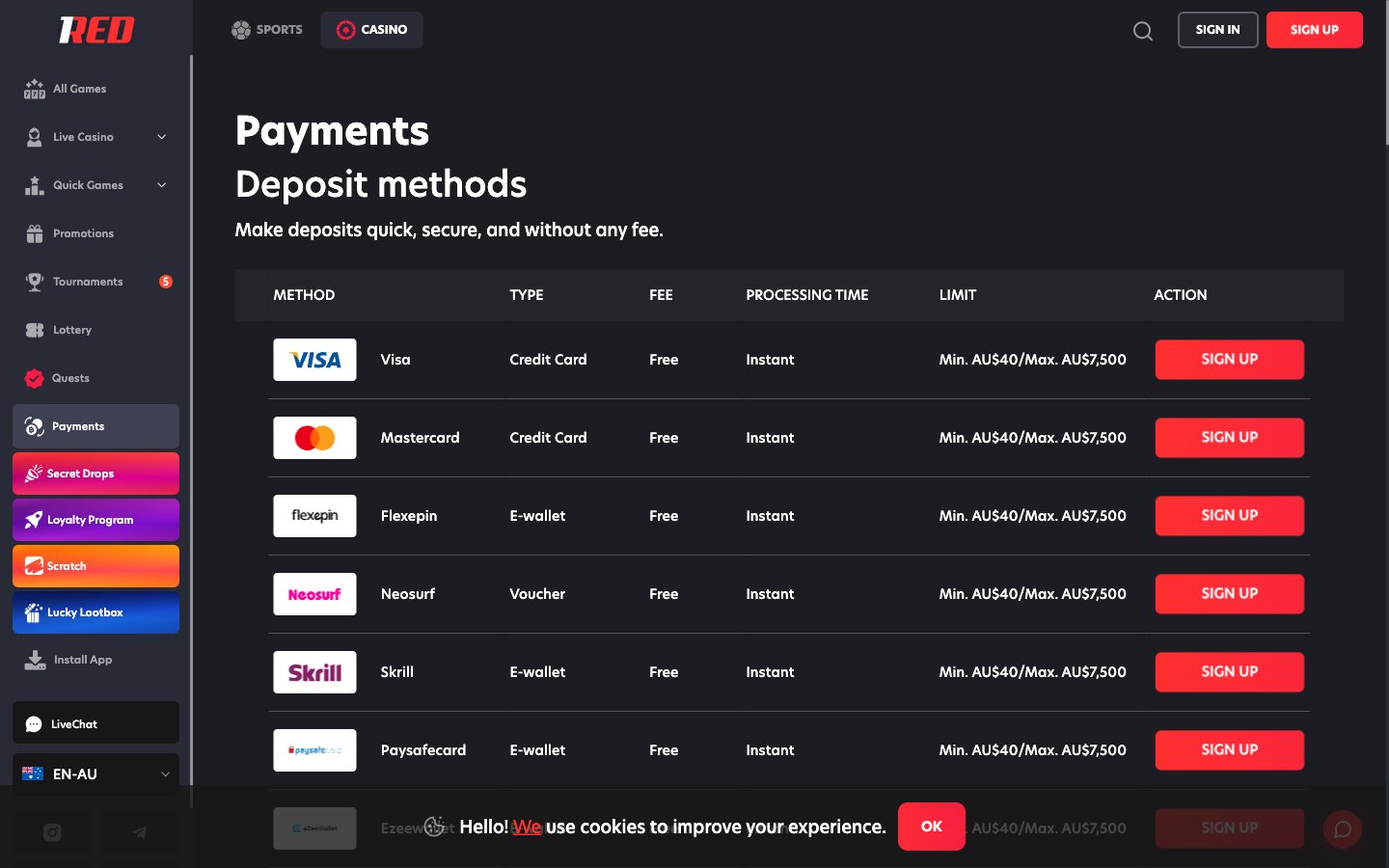Click the Sign In button

tap(1218, 30)
